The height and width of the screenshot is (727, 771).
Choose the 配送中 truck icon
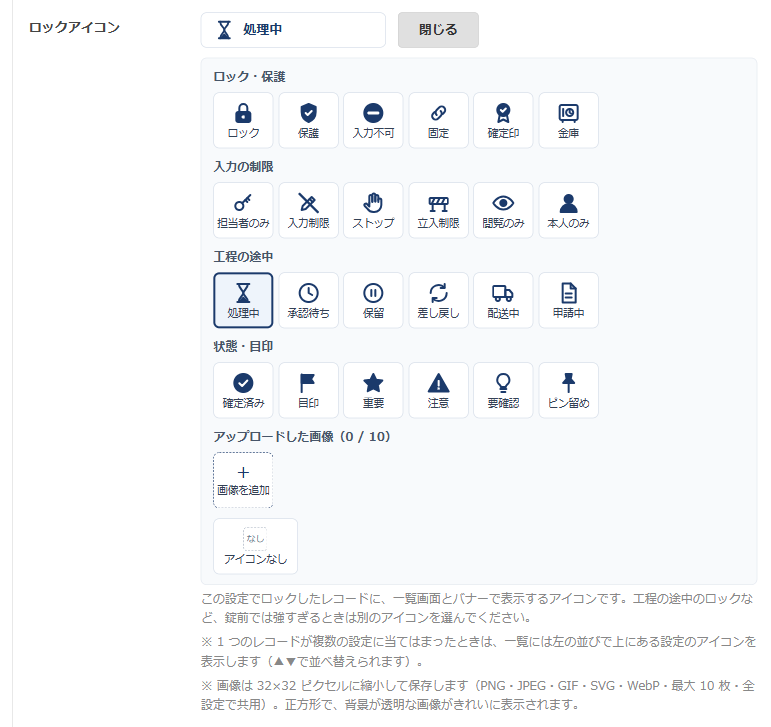[x=503, y=300]
